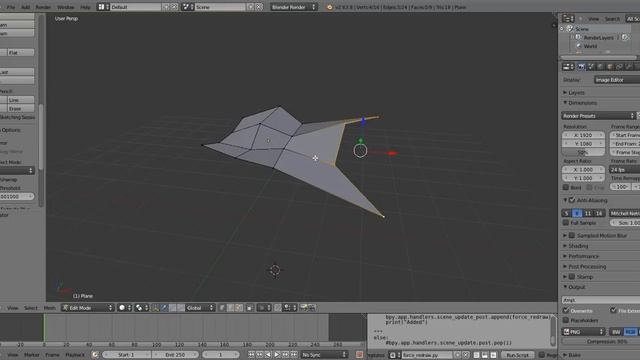Viewport: 640px width, 360px height.
Task: Open the Render Presets dropdown
Action: tap(598, 116)
